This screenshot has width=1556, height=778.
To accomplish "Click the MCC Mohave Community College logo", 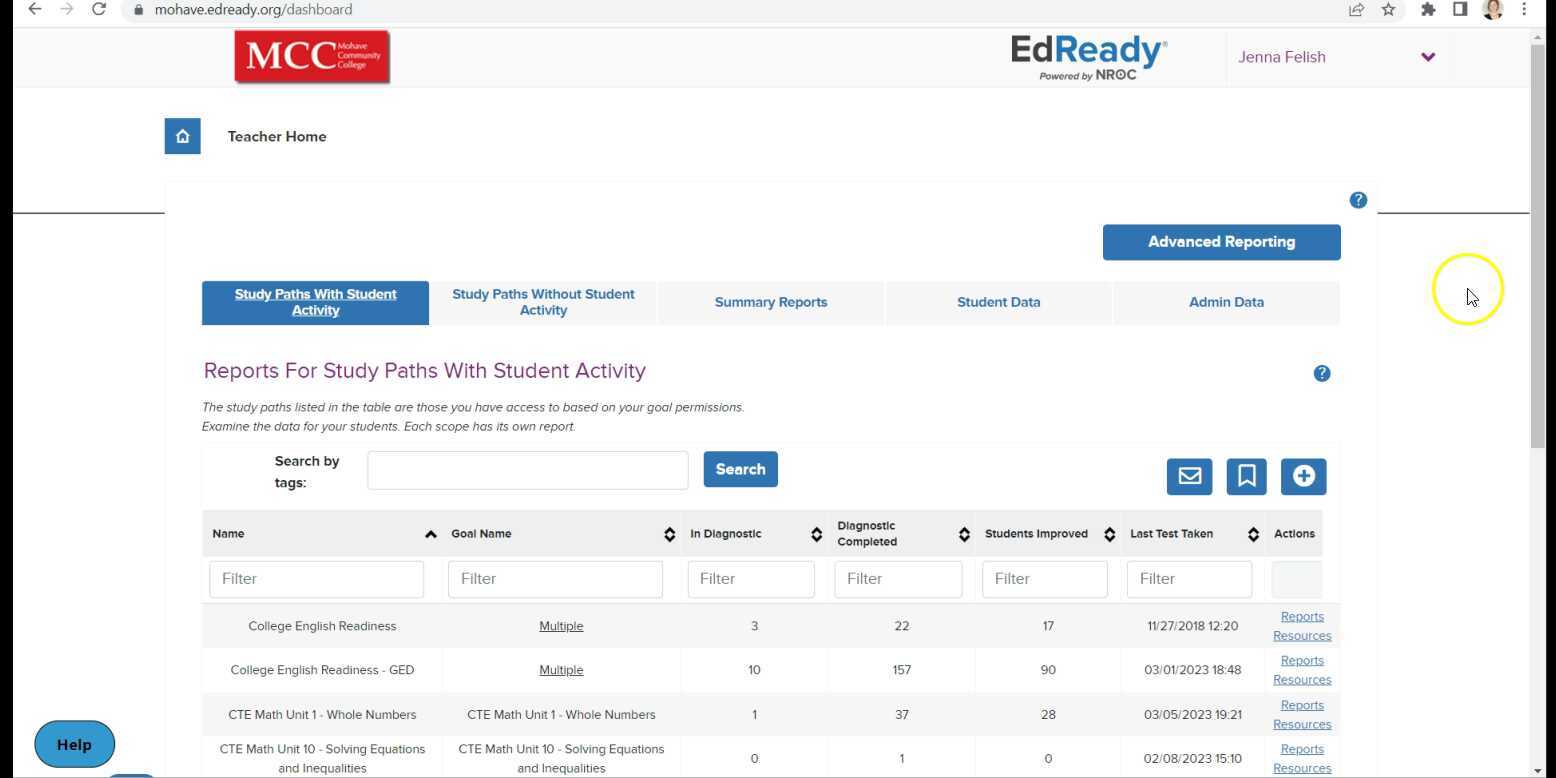I will (x=311, y=57).
